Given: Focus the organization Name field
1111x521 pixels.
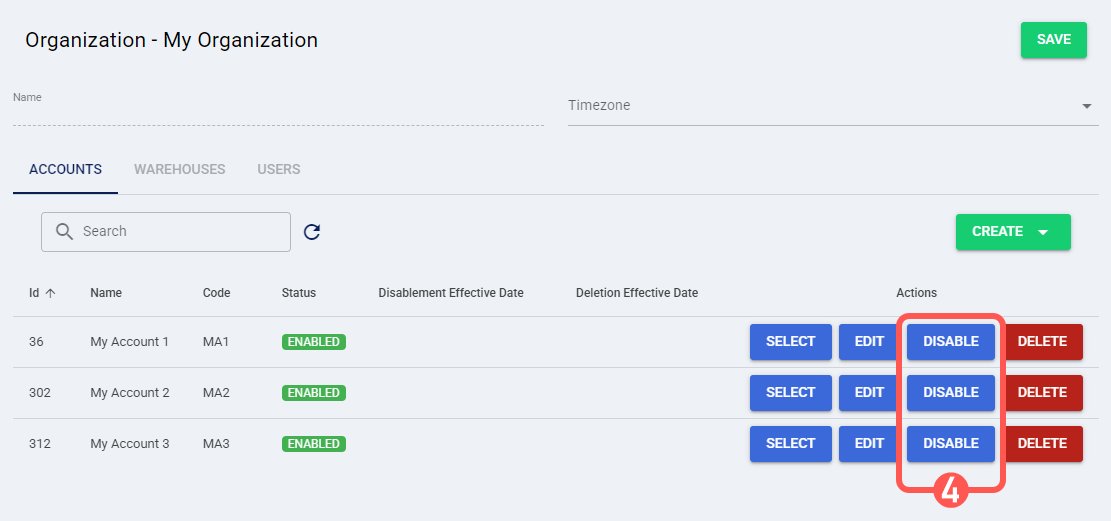Looking at the screenshot, I should tap(277, 114).
